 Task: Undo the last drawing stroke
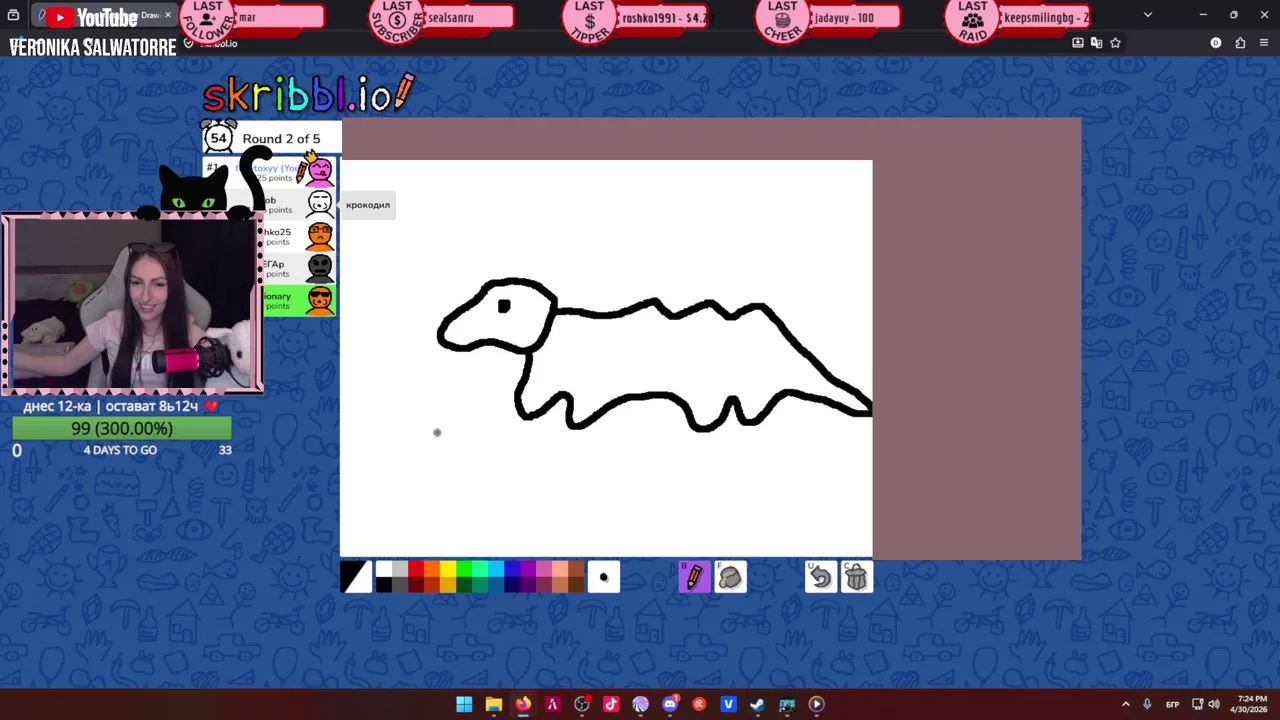(820, 577)
